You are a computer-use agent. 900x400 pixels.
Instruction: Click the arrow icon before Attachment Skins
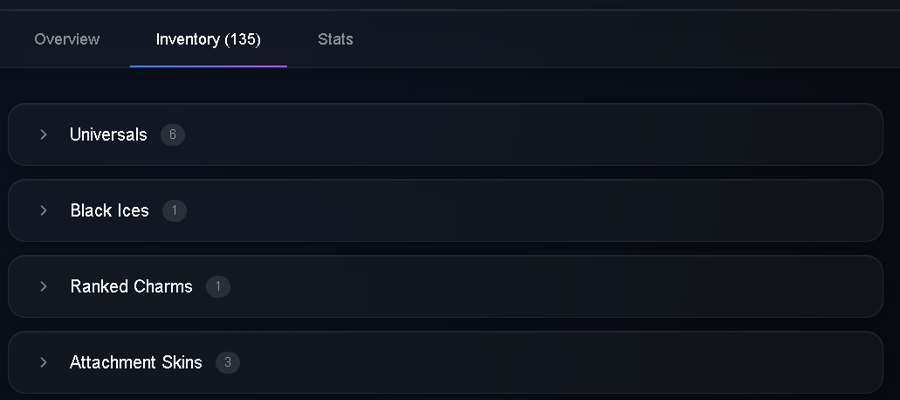tap(44, 362)
